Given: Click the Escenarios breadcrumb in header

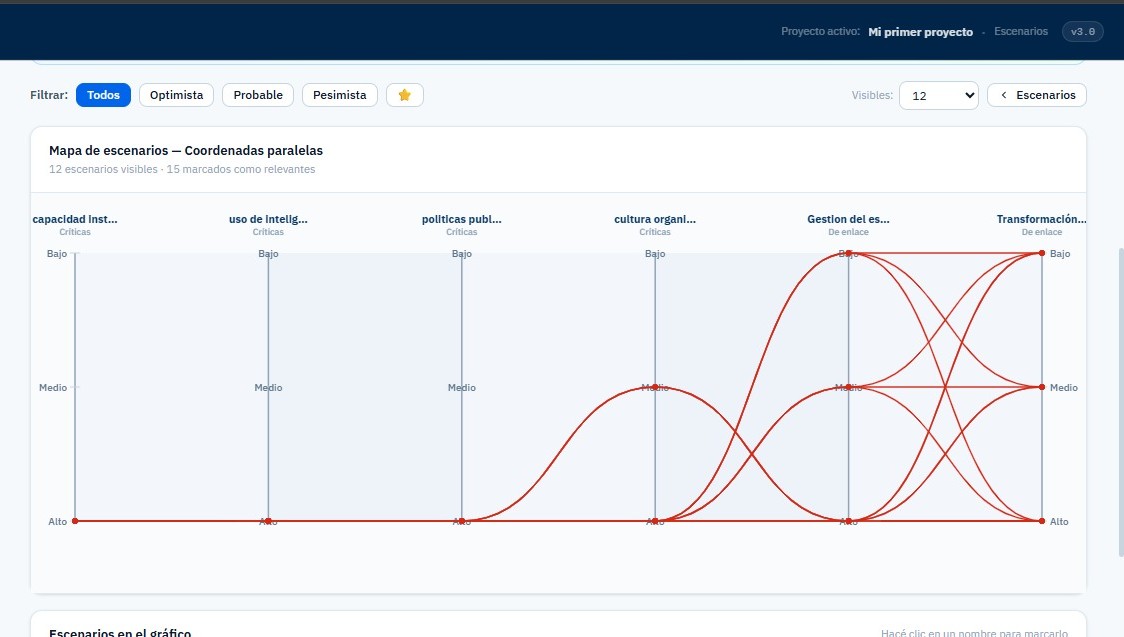Looking at the screenshot, I should [1020, 32].
